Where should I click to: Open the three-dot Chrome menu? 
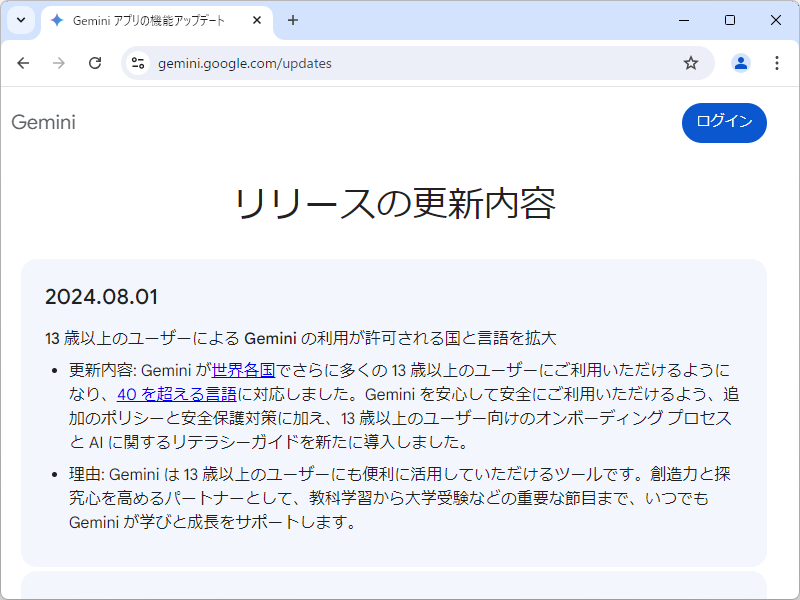click(777, 62)
